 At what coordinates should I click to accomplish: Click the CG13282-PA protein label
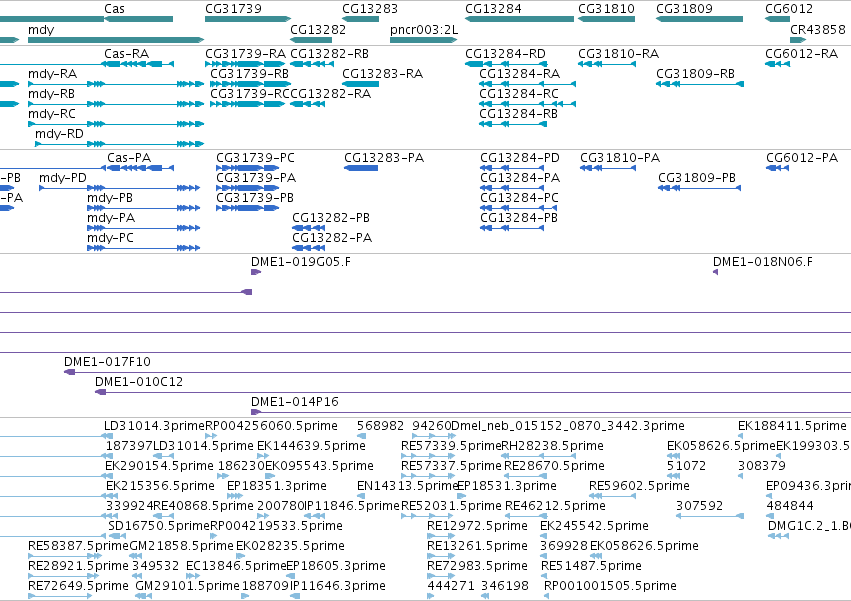(x=332, y=238)
